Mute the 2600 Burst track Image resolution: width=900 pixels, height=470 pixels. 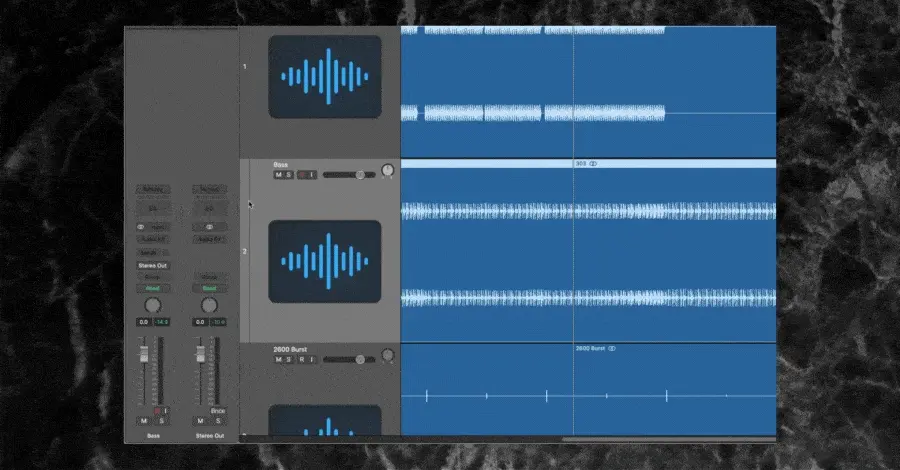278,359
